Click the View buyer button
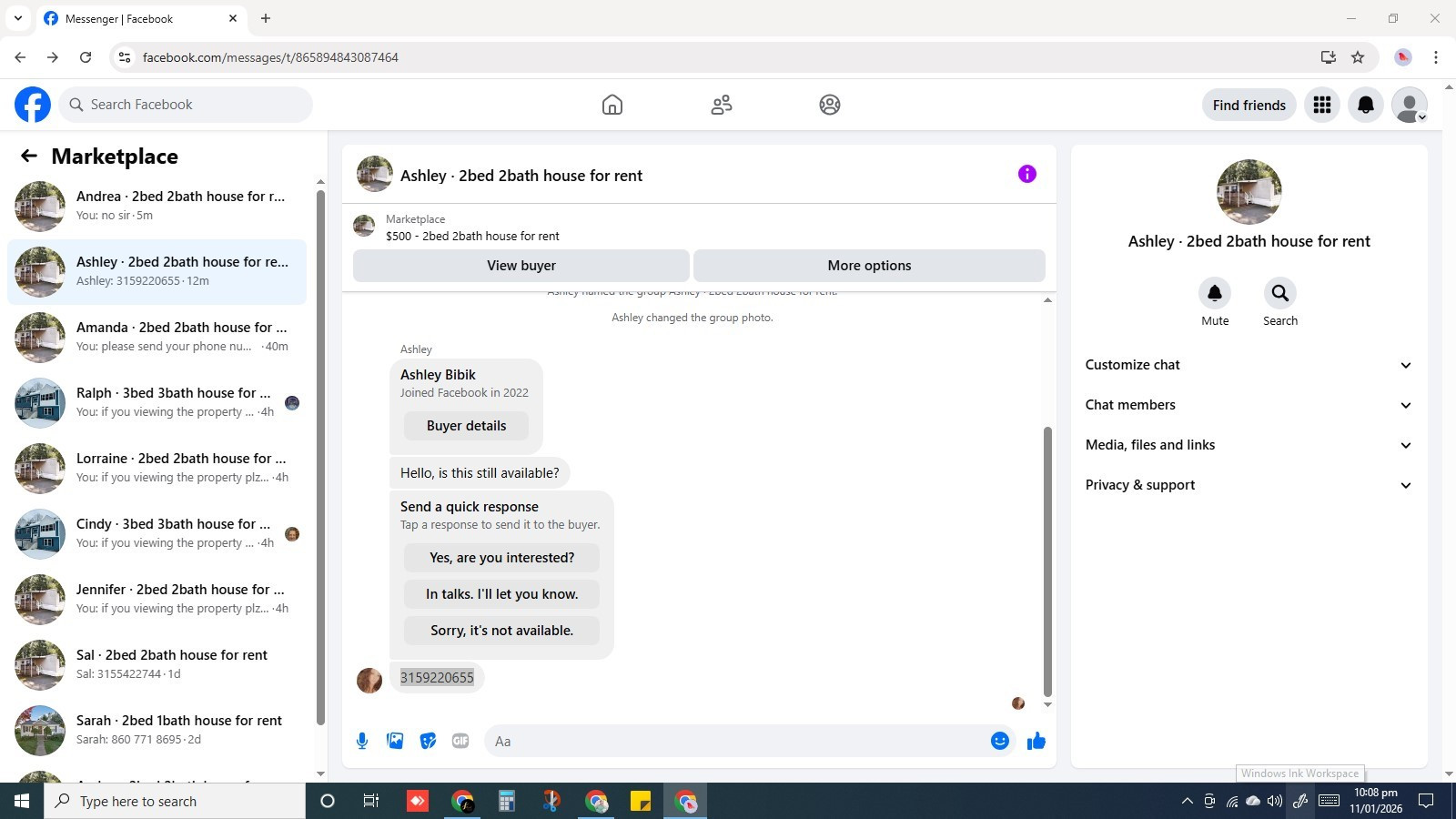This screenshot has height=819, width=1456. pyautogui.click(x=521, y=266)
